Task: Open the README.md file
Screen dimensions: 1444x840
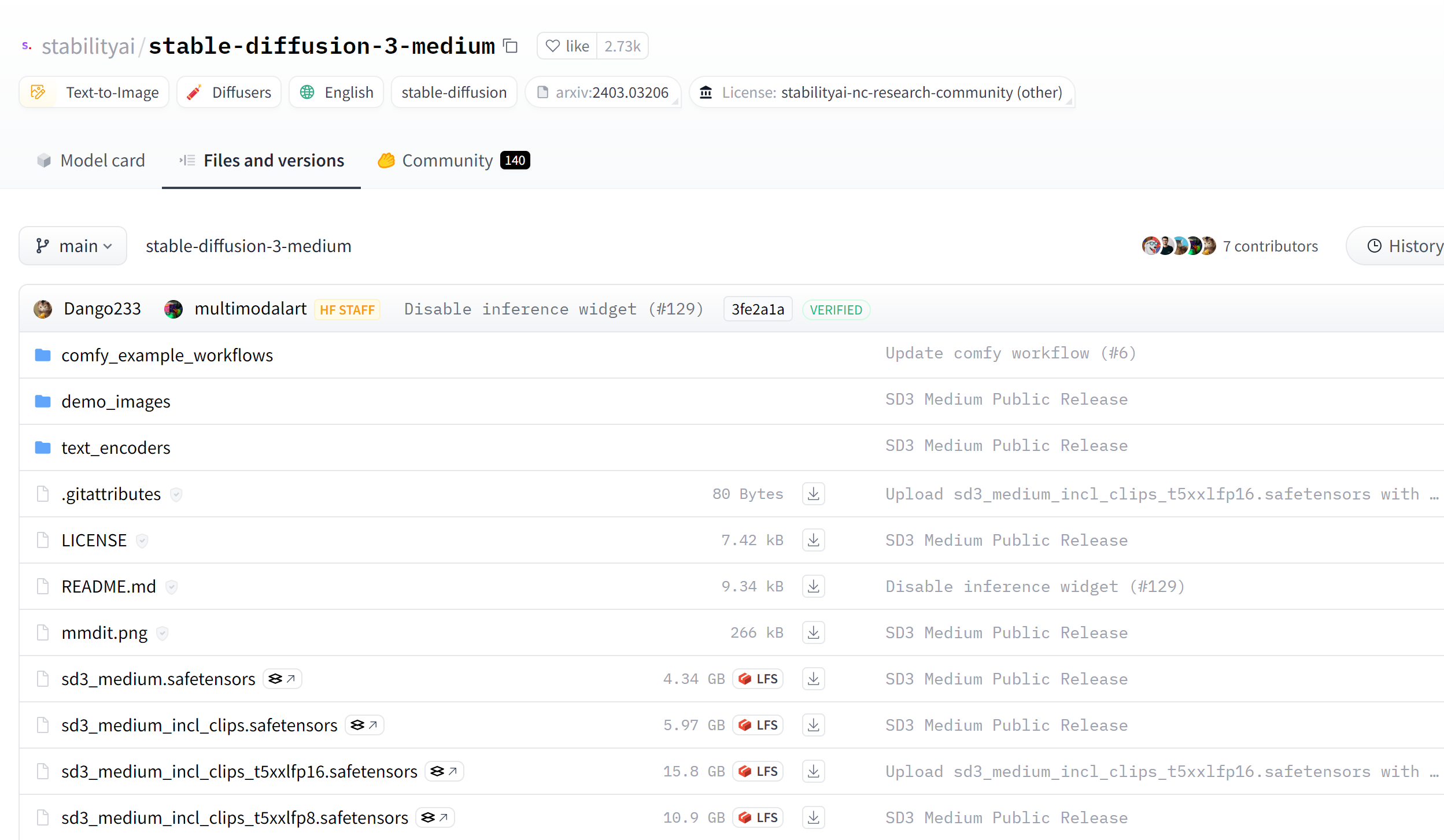Action: tap(109, 586)
